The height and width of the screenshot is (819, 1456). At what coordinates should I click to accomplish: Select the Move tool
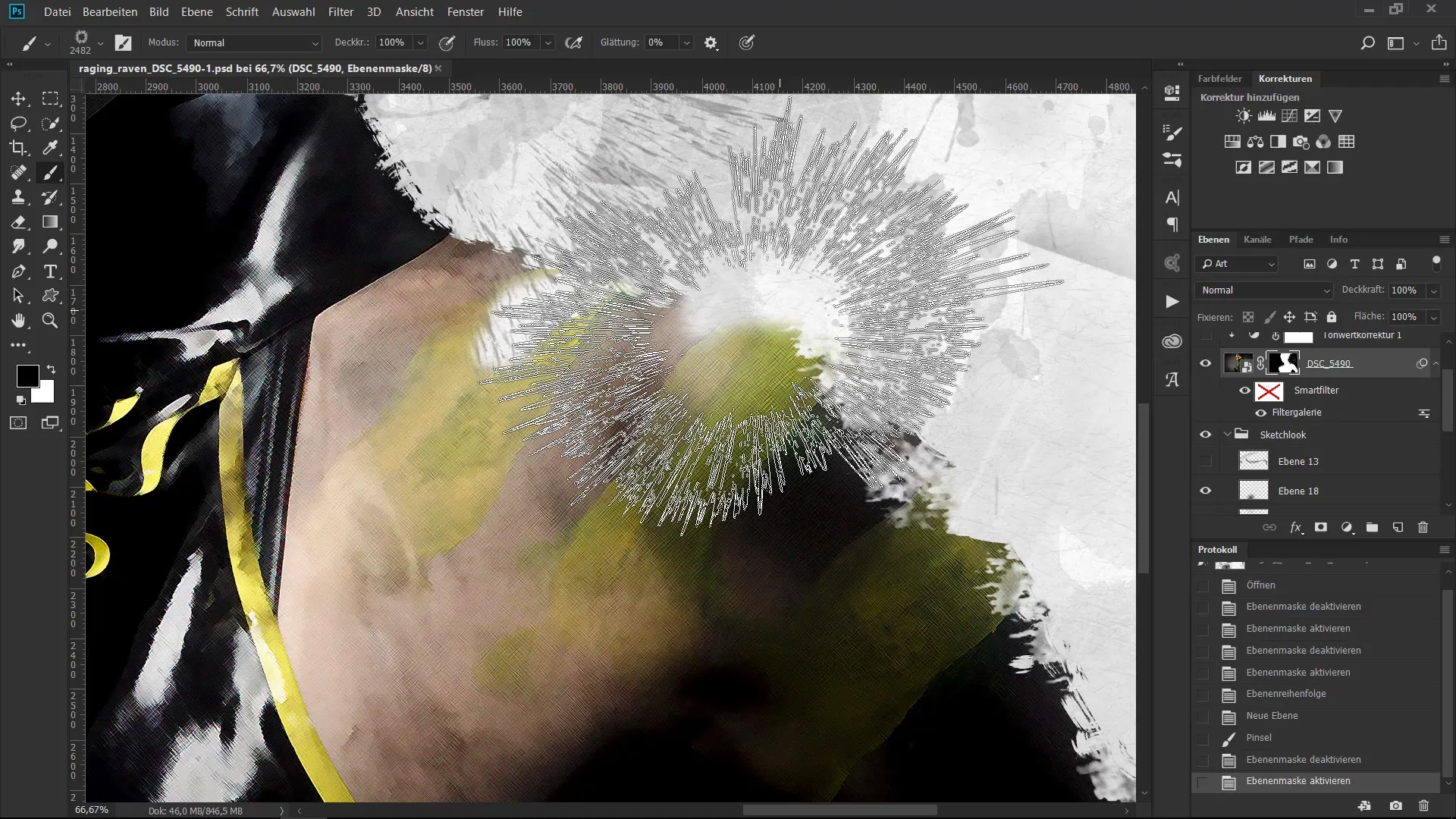point(18,99)
